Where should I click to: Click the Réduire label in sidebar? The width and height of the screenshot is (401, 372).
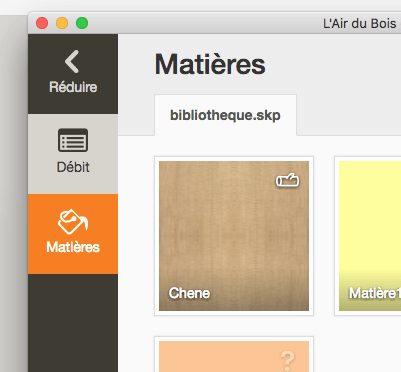click(x=73, y=87)
